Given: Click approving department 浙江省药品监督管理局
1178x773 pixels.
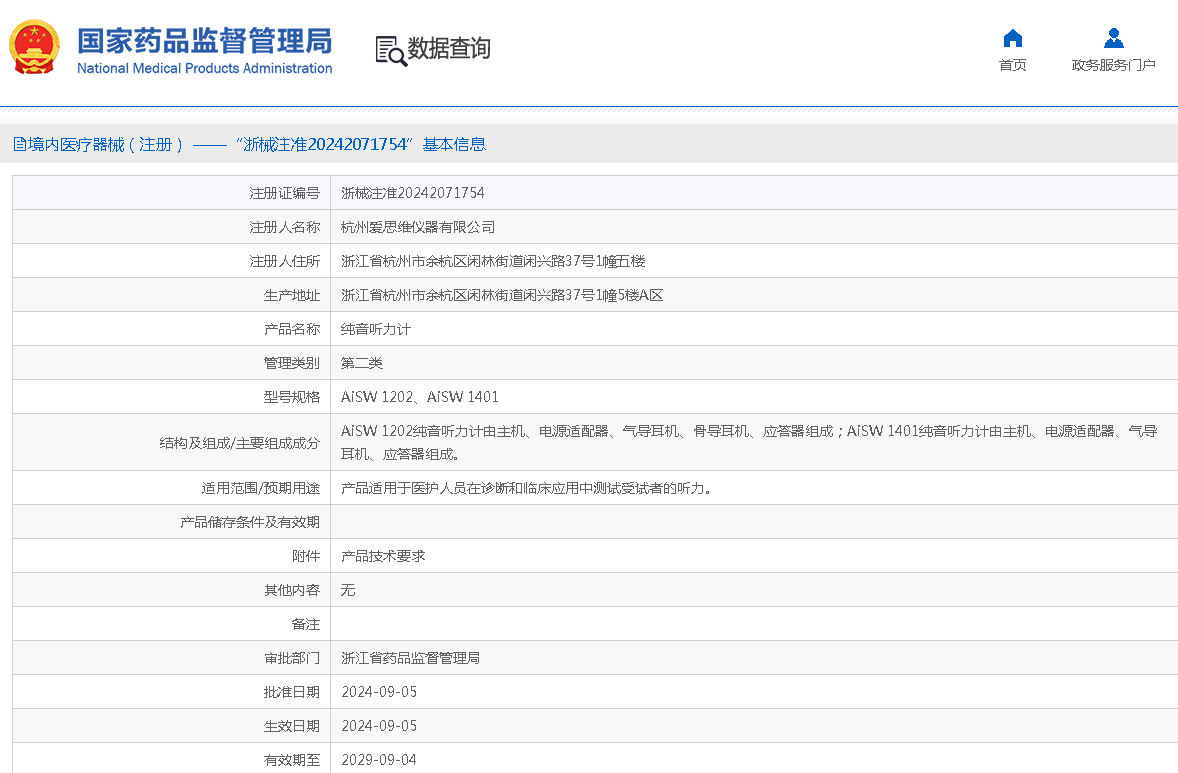Looking at the screenshot, I should pos(410,658).
